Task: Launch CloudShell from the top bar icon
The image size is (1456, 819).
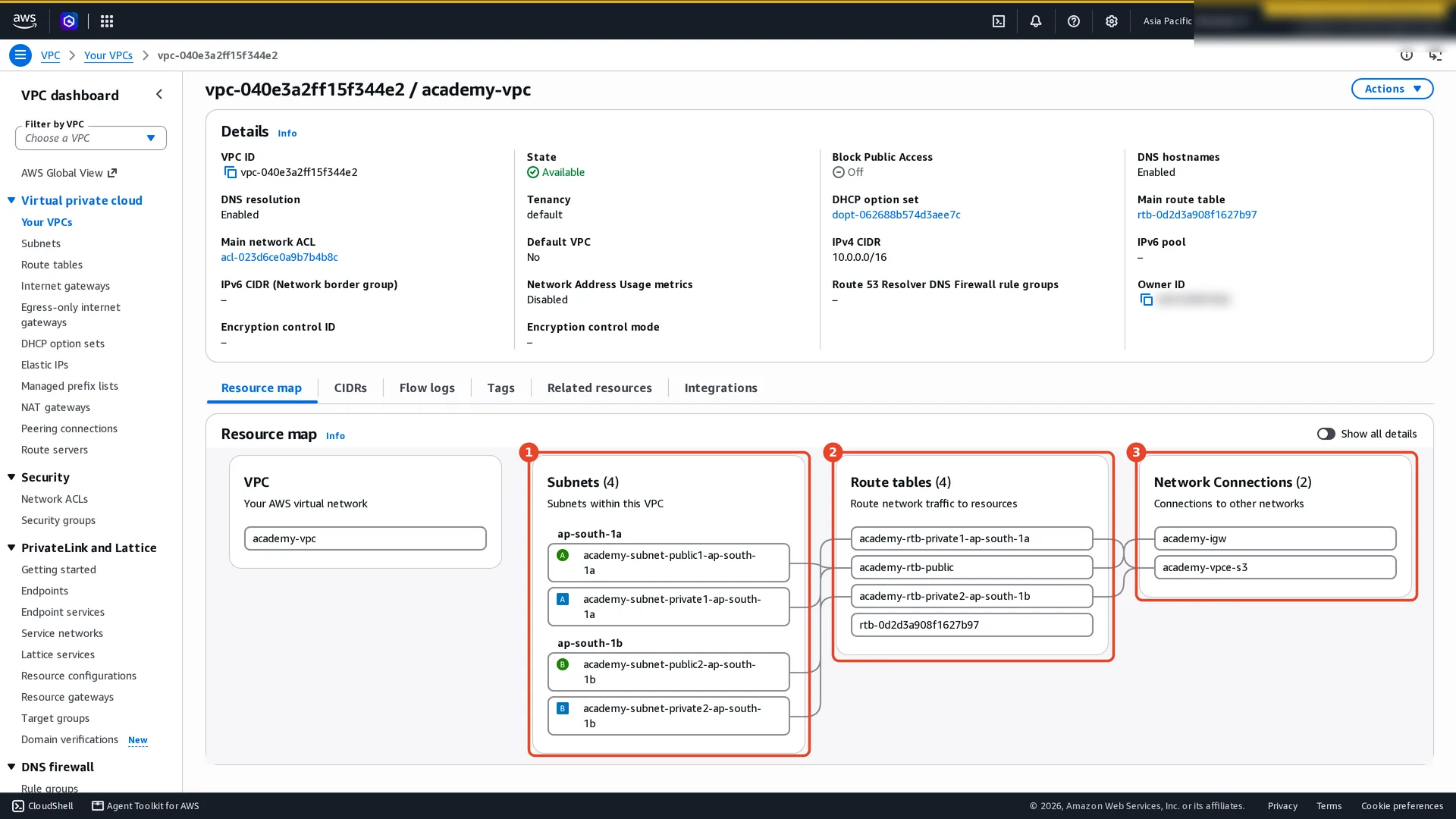Action: (x=999, y=21)
